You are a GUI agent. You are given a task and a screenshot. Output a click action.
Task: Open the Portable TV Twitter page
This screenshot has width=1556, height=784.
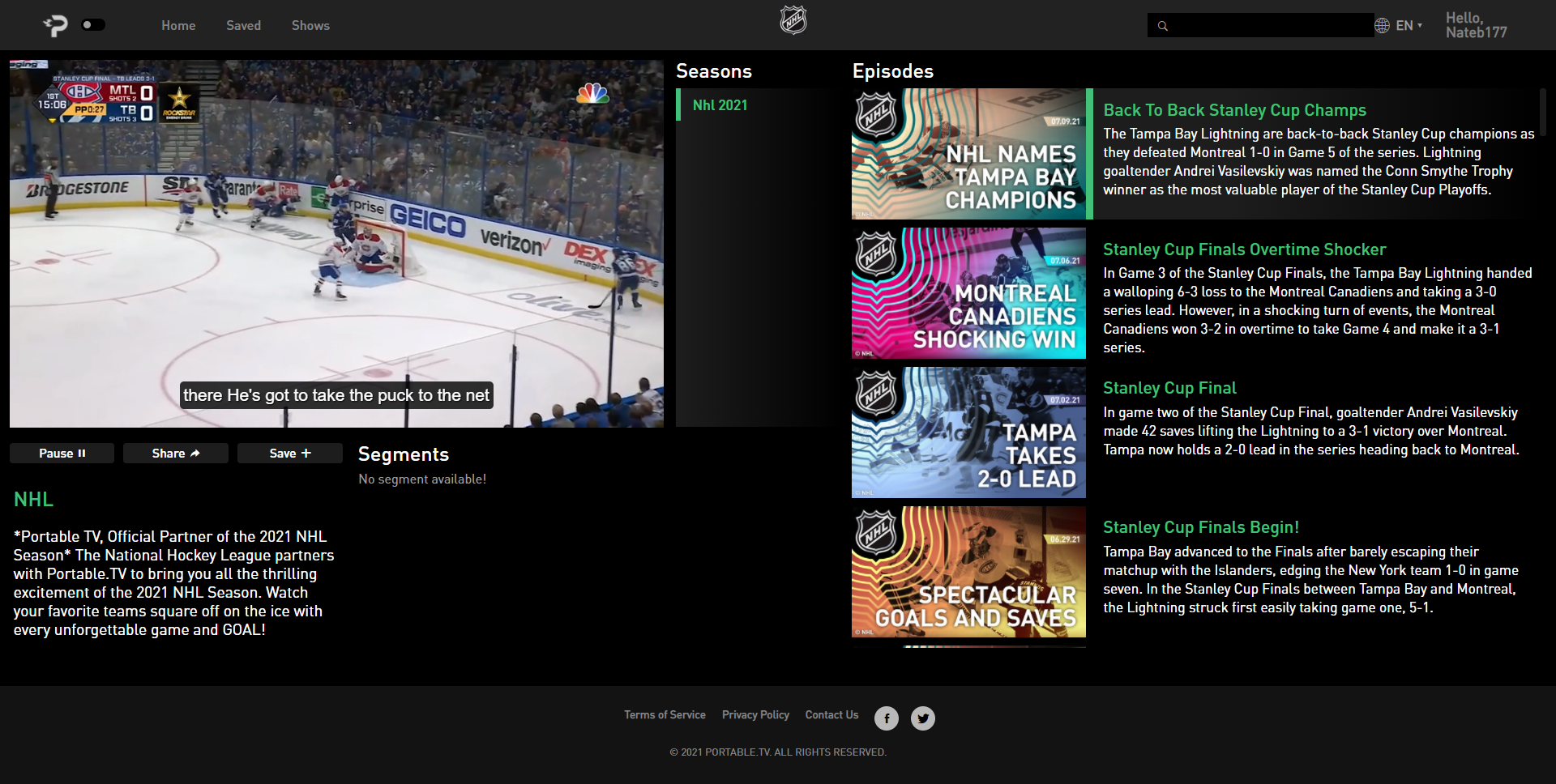coord(923,718)
